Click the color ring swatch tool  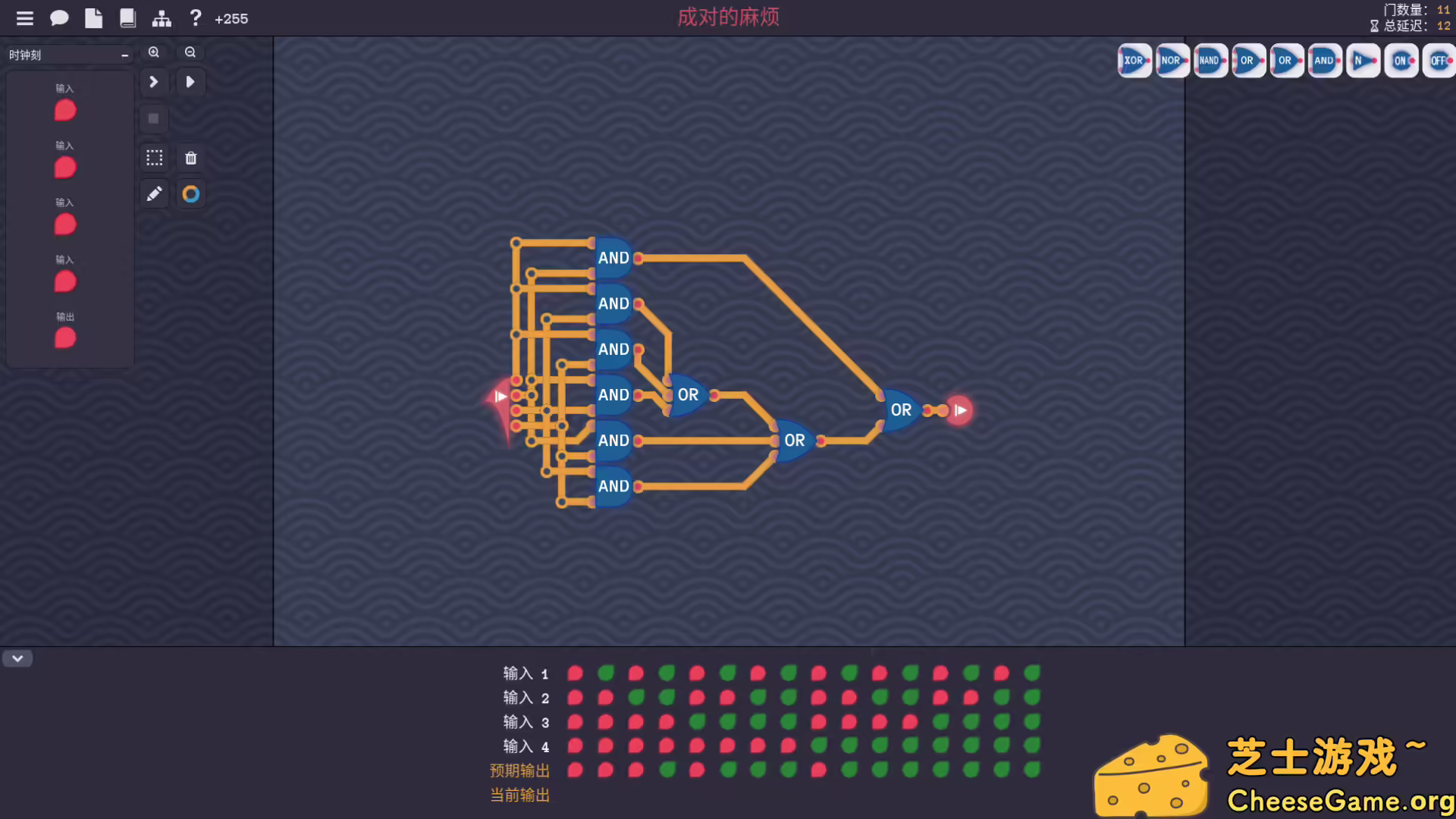point(190,193)
